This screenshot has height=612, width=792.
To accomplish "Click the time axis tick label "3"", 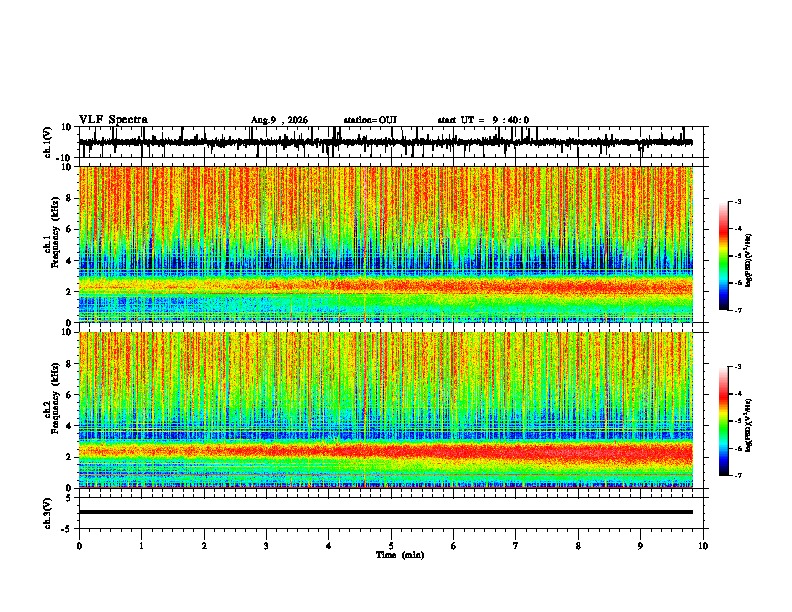I will [x=266, y=546].
